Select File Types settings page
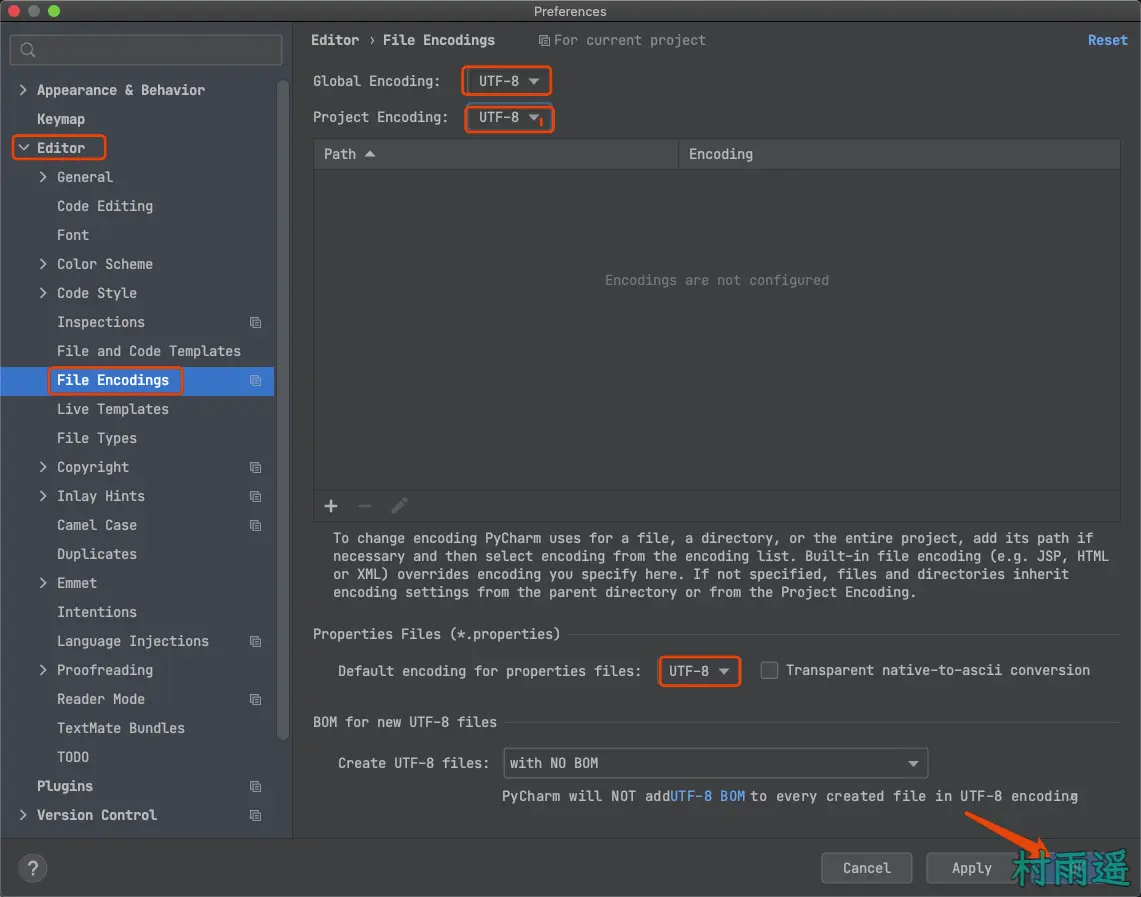This screenshot has height=897, width=1141. click(x=97, y=438)
